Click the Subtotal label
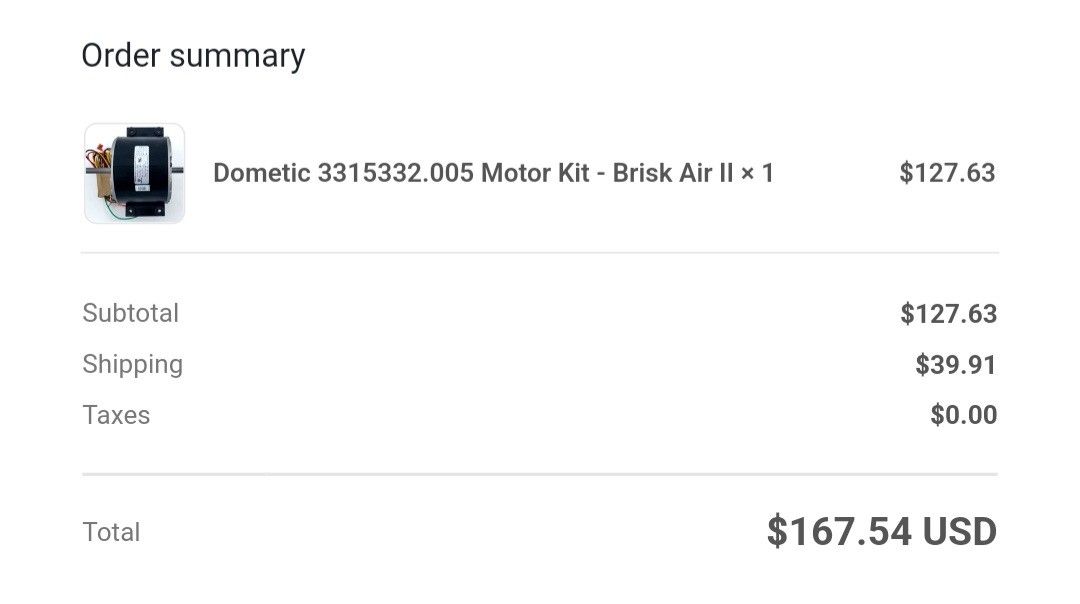 pyautogui.click(x=130, y=313)
